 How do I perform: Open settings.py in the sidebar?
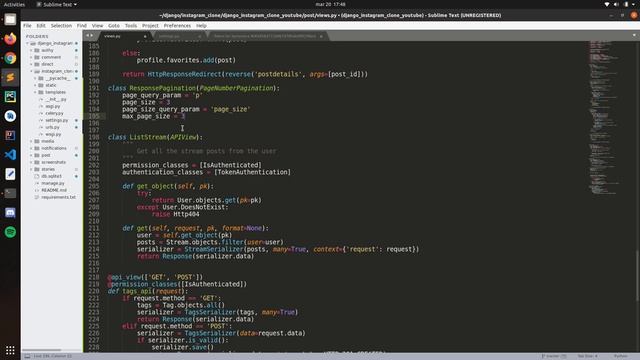click(57, 120)
